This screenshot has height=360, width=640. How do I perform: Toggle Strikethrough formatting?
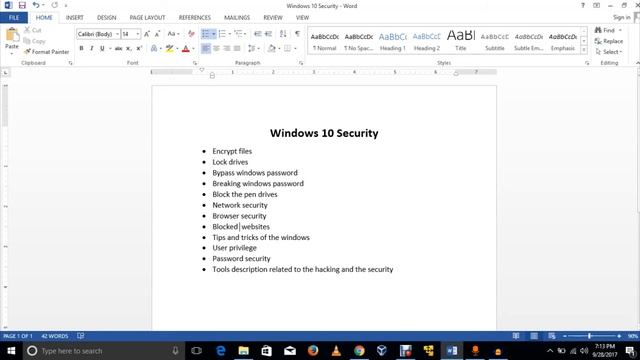click(118, 49)
